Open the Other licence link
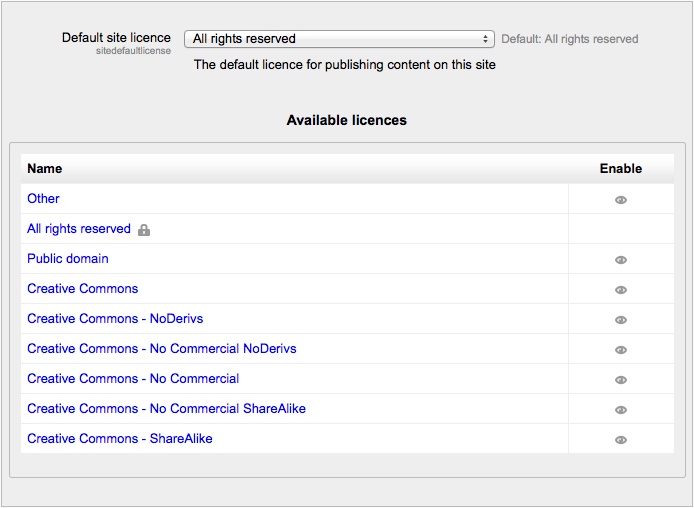Screen dimensions: 694x508 pos(43,199)
